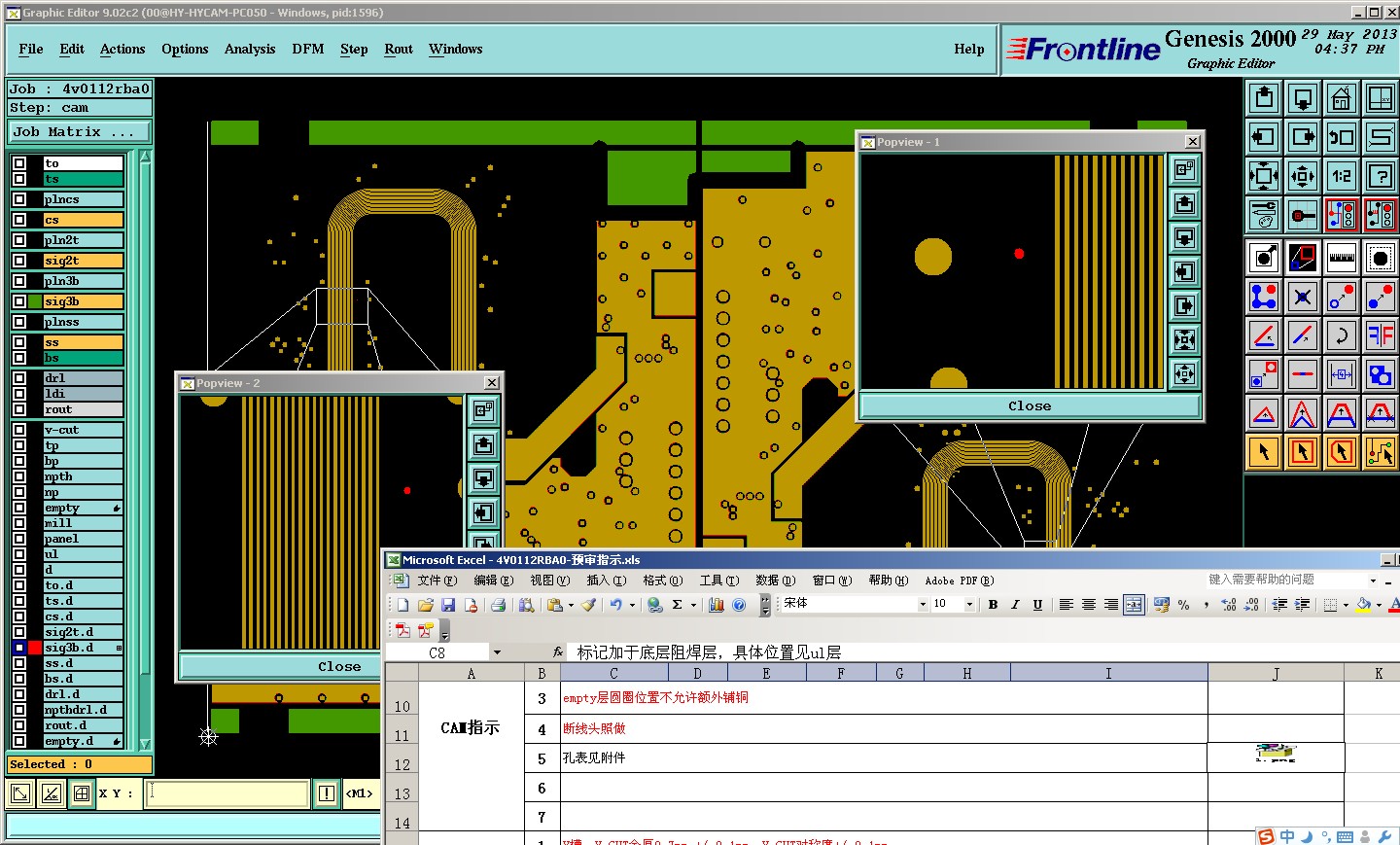Click the Excel Save disk icon
The width and height of the screenshot is (1400, 845).
tap(448, 605)
